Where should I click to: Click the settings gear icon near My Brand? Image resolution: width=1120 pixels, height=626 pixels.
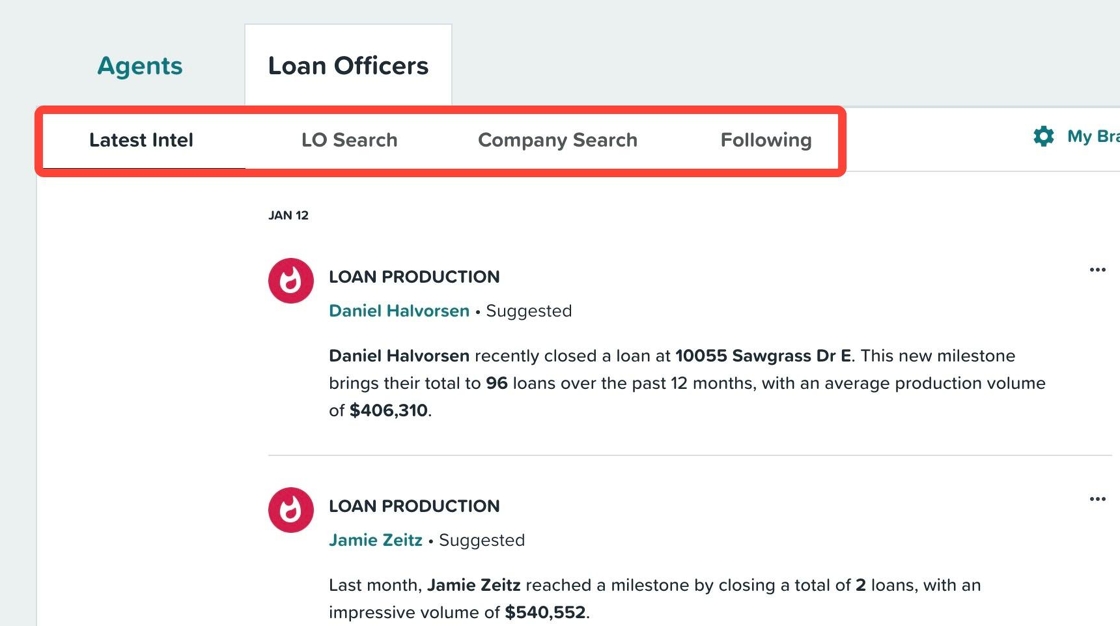coord(1044,136)
